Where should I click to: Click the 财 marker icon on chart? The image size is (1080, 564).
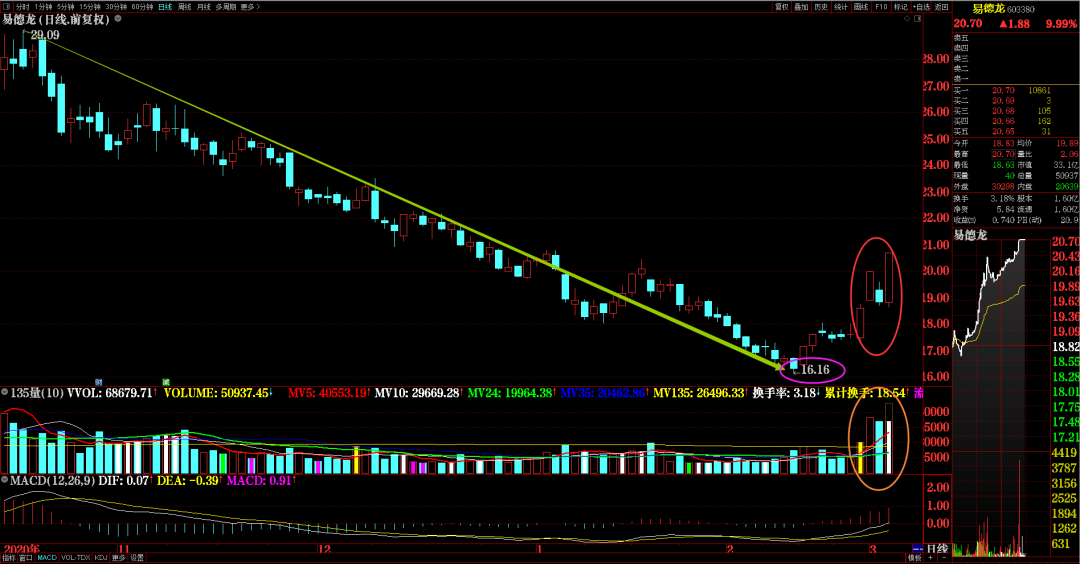coord(98,382)
